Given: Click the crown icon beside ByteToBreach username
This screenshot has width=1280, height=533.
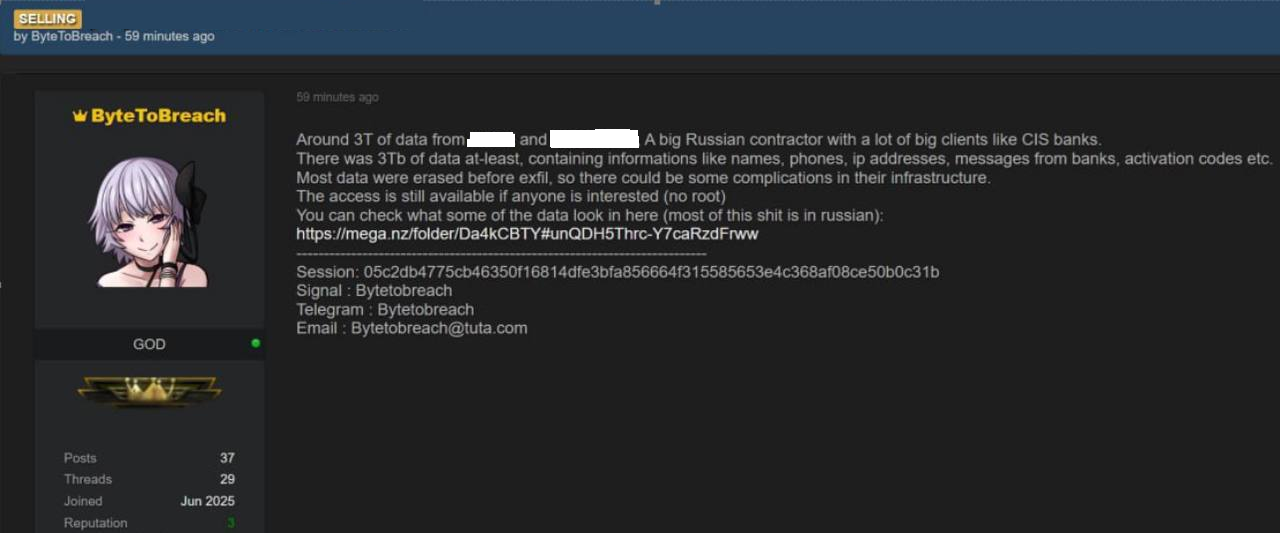Looking at the screenshot, I should pos(80,116).
